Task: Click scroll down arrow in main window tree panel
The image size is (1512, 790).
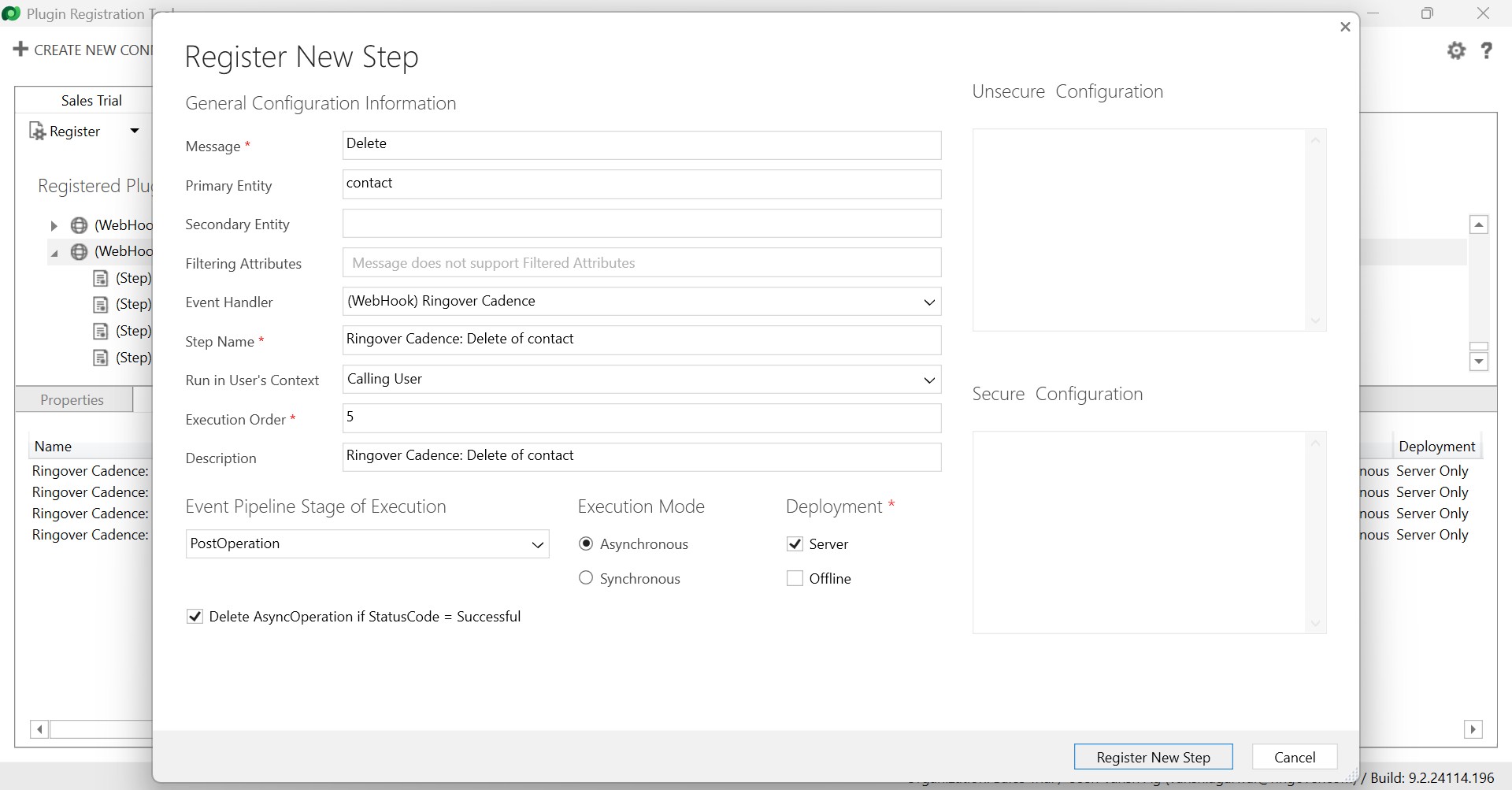Action: 1479,362
